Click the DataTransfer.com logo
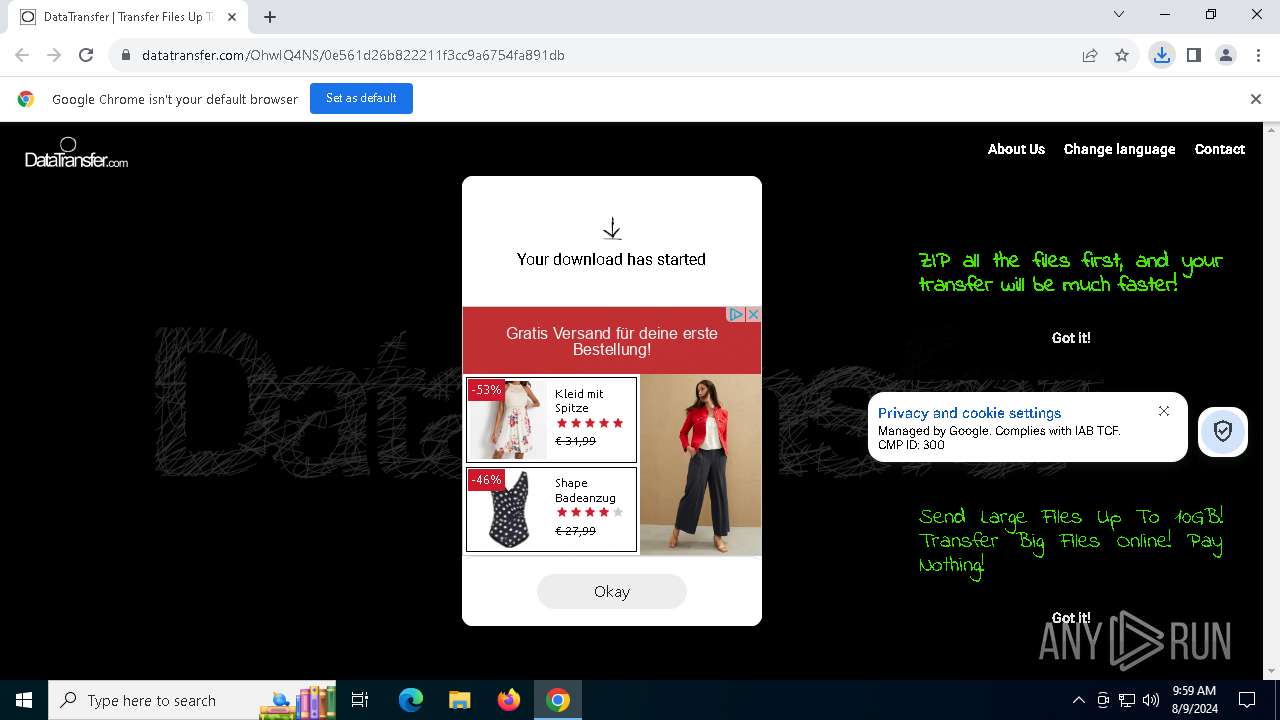Image resolution: width=1280 pixels, height=720 pixels. [76, 153]
